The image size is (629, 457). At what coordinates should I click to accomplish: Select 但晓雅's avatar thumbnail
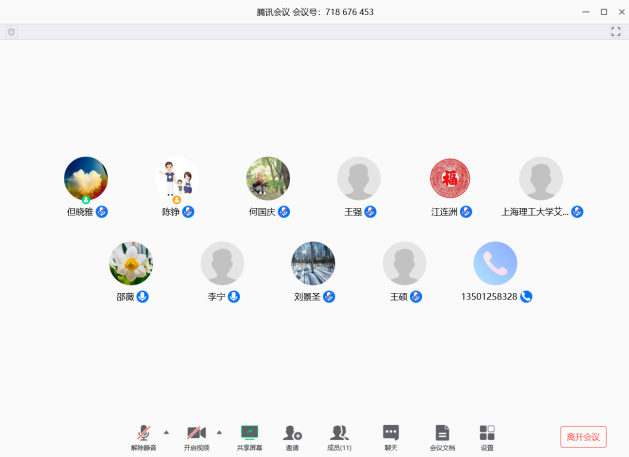pos(86,178)
